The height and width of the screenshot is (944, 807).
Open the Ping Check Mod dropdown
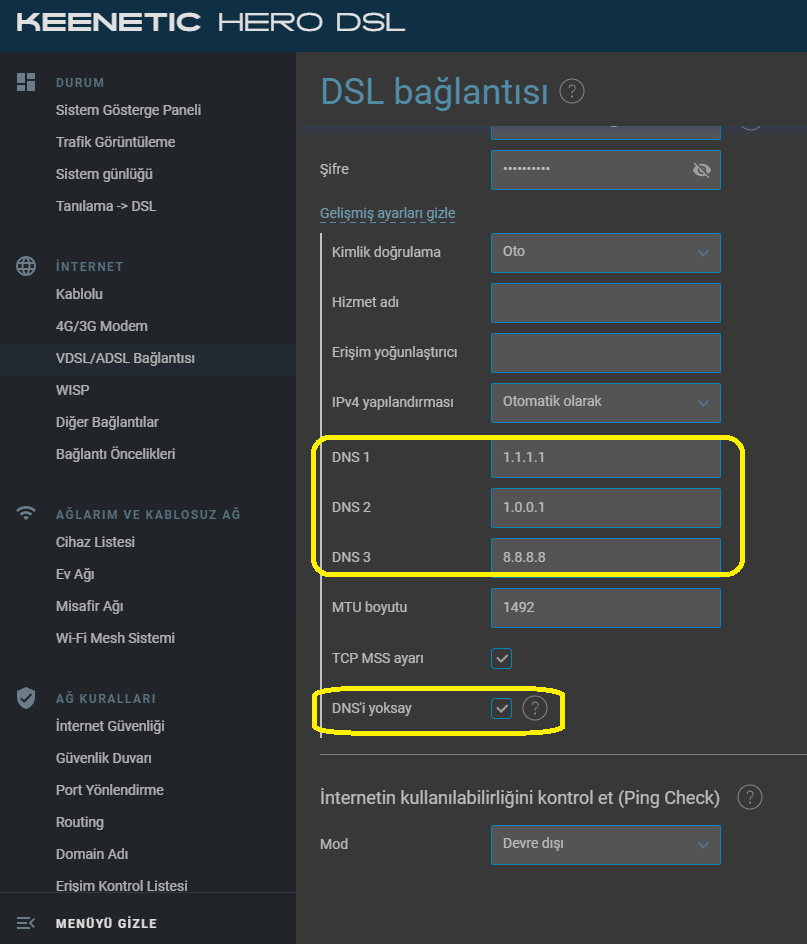[x=605, y=844]
